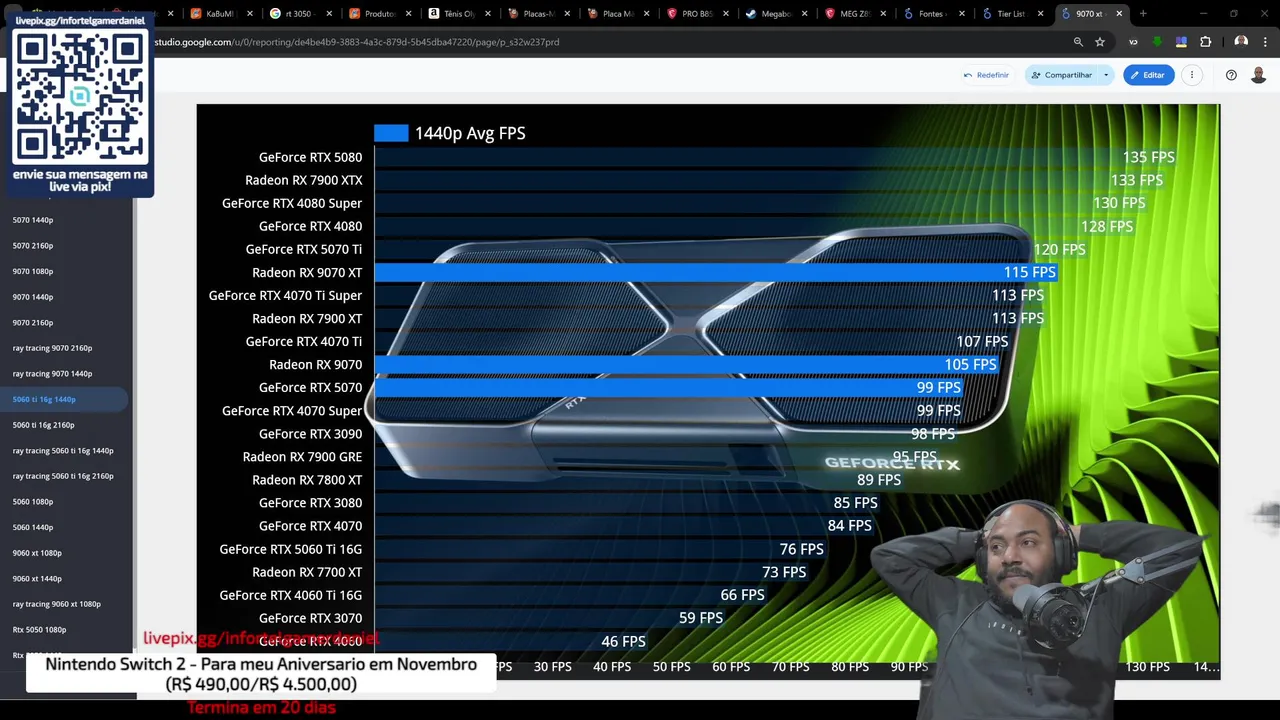
Task: Open the 5060 ti 16g 2160p page
Action: pyautogui.click(x=44, y=425)
